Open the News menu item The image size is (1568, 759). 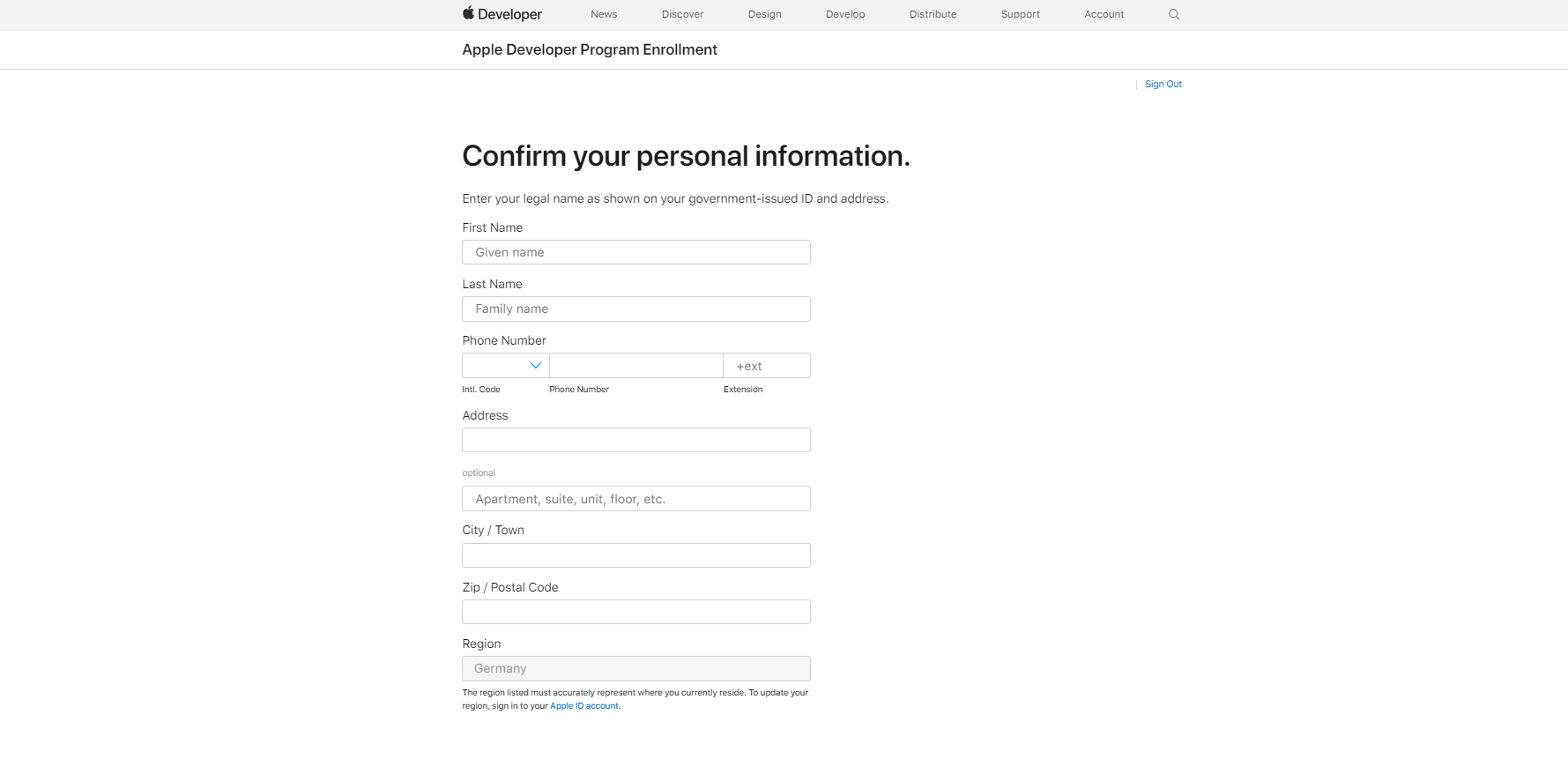[604, 14]
